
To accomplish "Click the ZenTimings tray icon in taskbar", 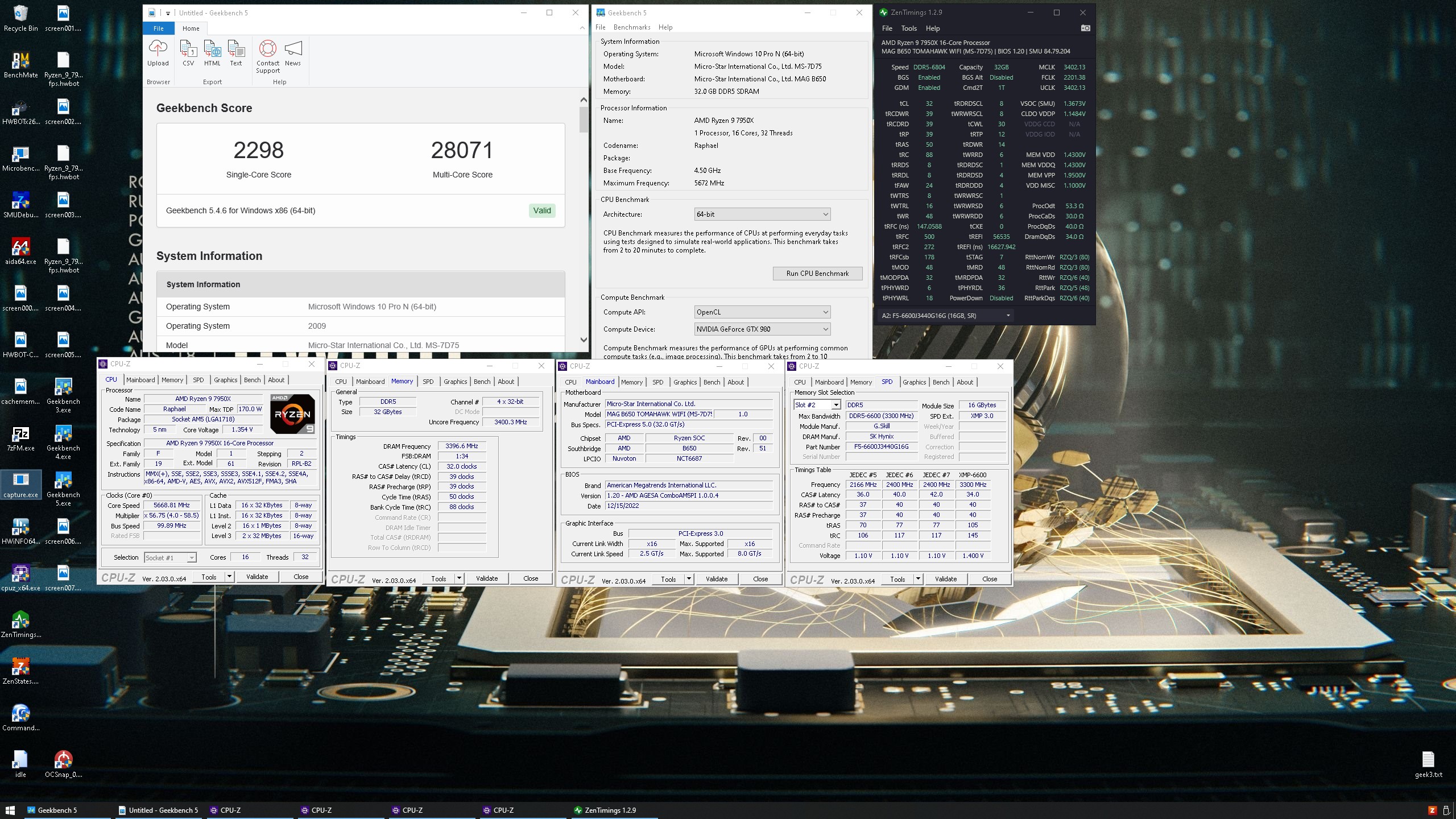I will (1432, 810).
